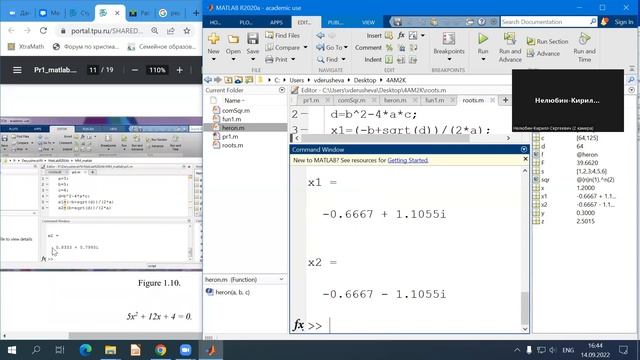The width and height of the screenshot is (640, 360).
Task: Open Chrome from the taskbar
Action: click(x=160, y=350)
